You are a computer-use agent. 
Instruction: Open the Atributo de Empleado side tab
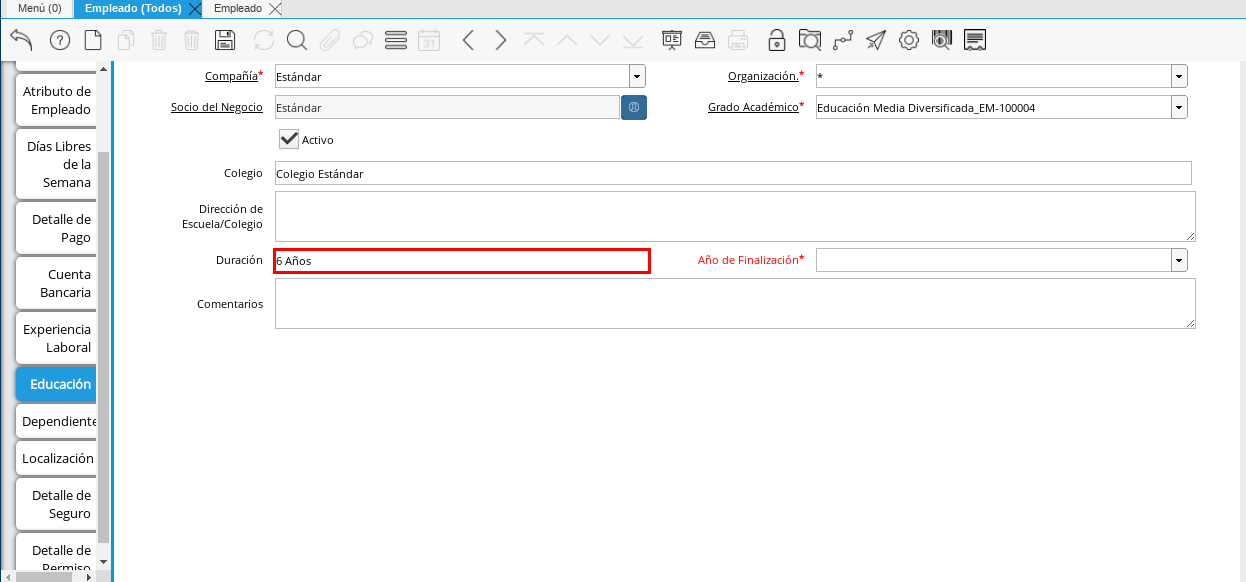(x=57, y=100)
